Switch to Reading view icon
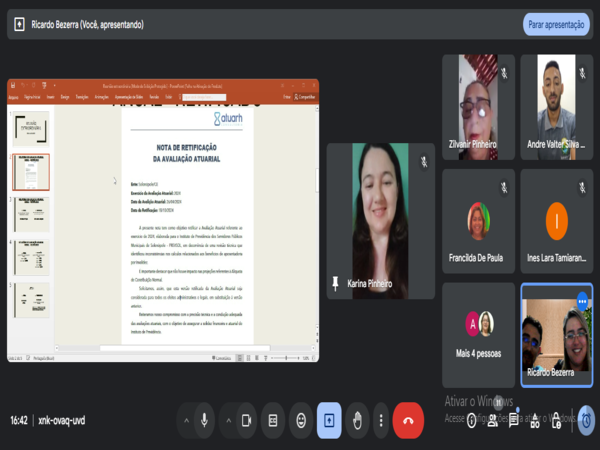 coord(257,358)
